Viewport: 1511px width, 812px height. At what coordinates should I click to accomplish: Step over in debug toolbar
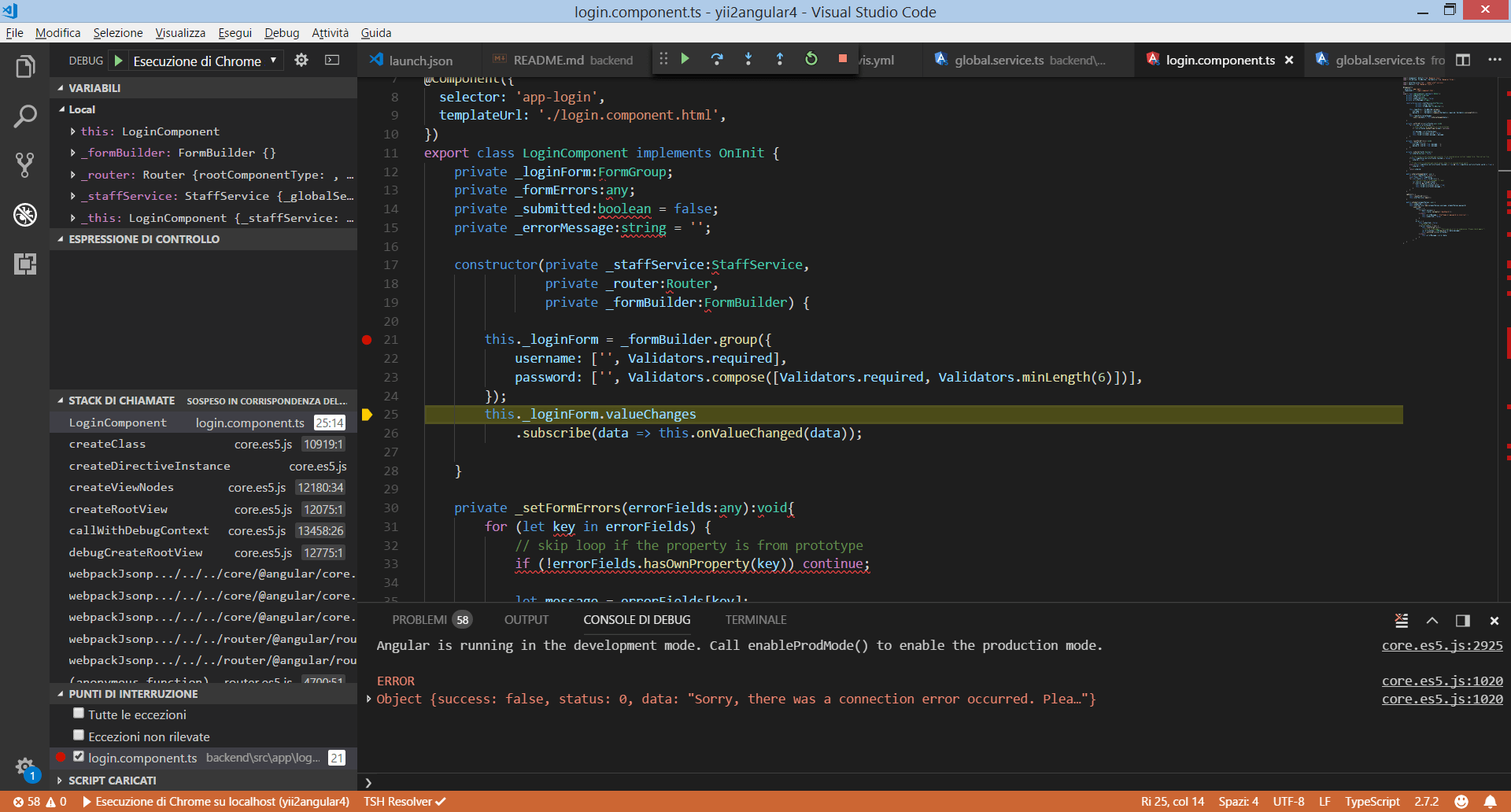(x=717, y=59)
